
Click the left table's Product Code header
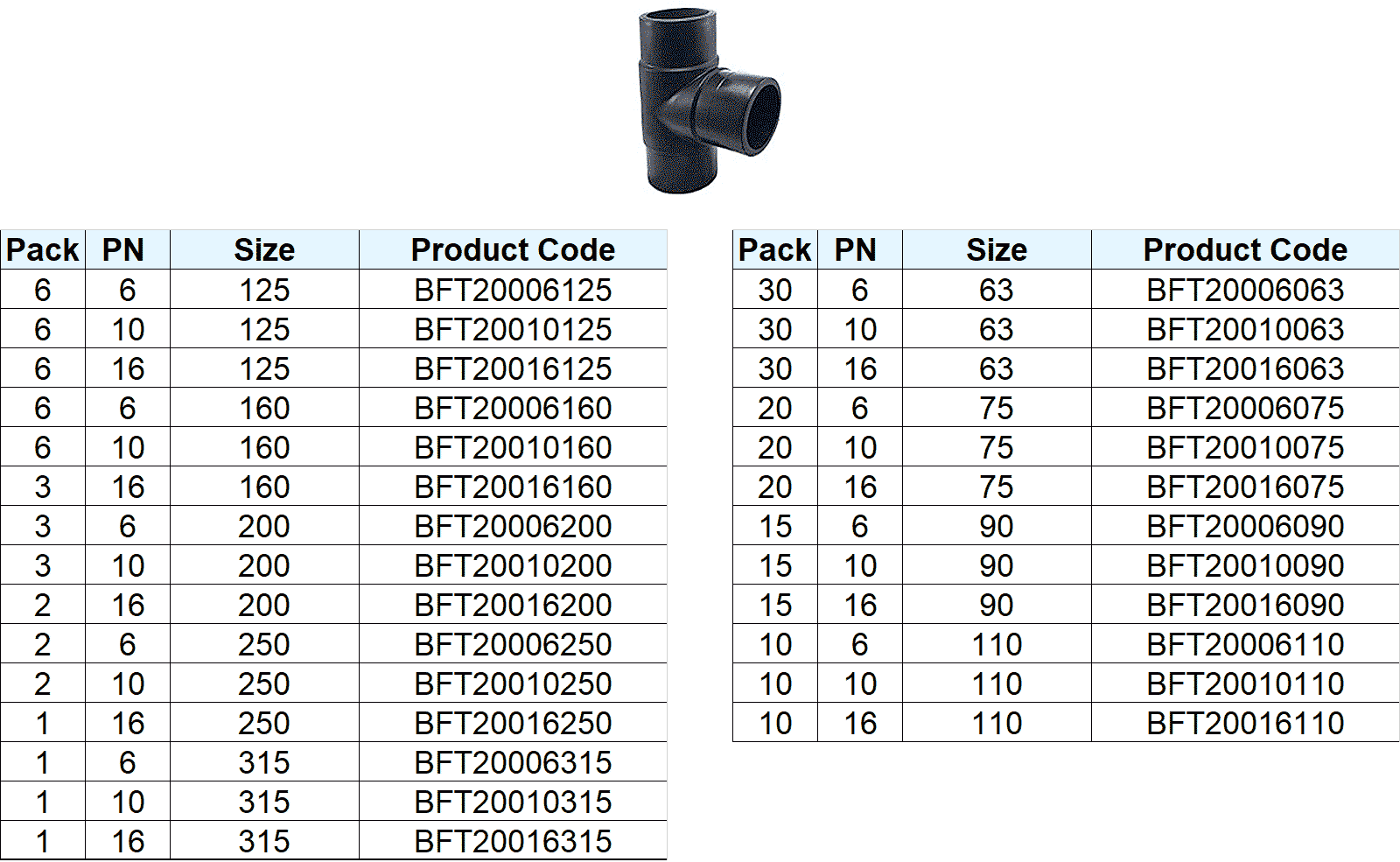[513, 250]
